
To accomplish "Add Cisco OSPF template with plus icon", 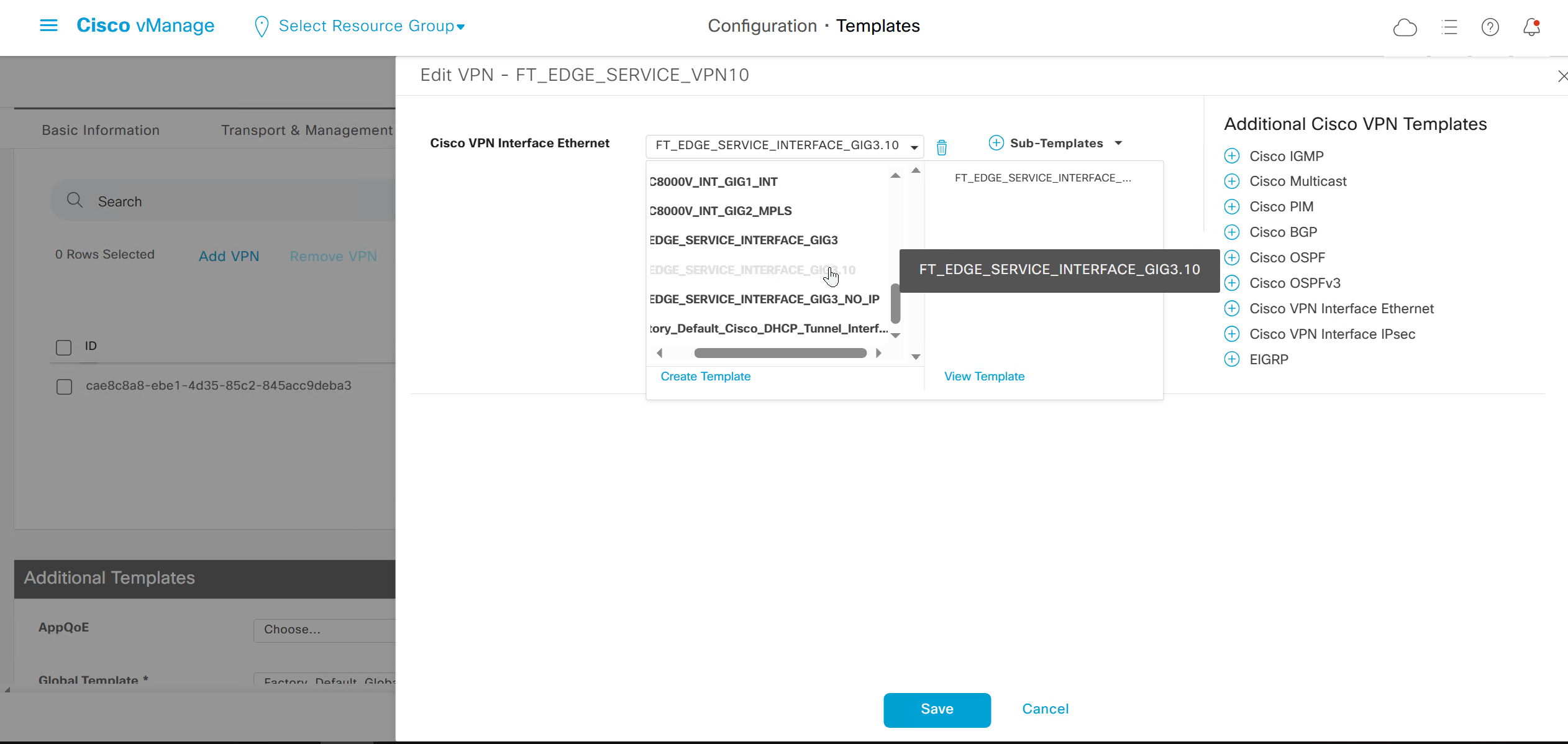I will point(1231,257).
